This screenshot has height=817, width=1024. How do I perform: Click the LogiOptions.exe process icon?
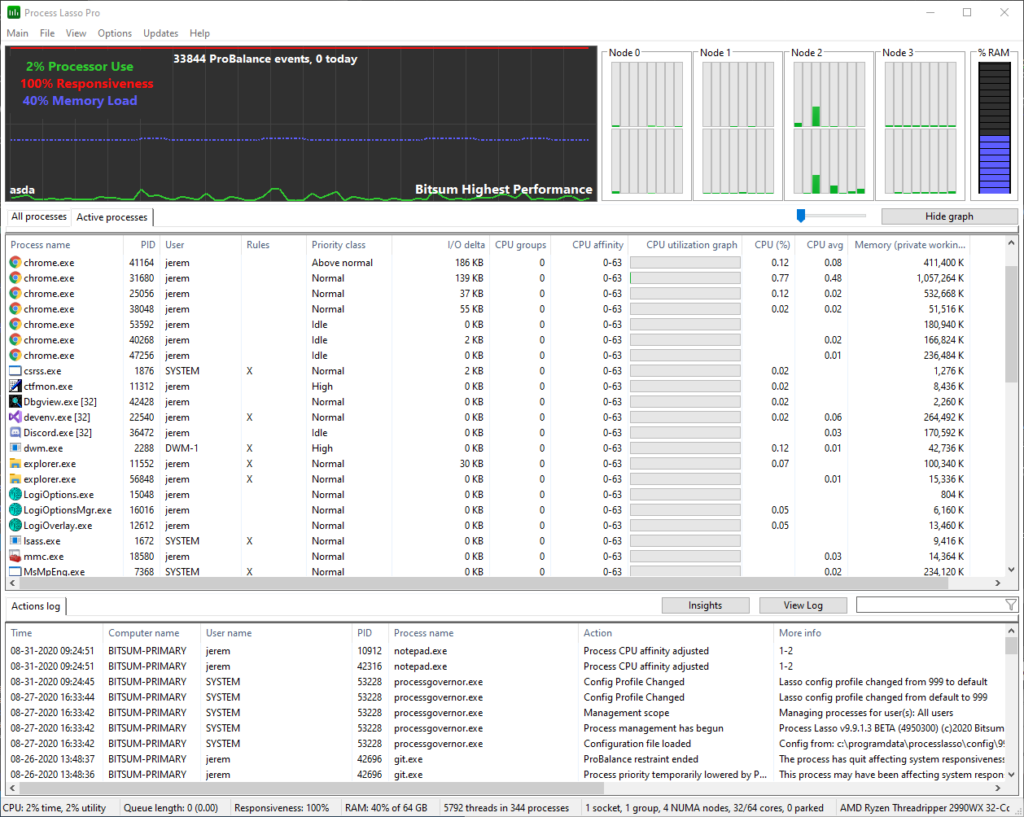click(13, 494)
